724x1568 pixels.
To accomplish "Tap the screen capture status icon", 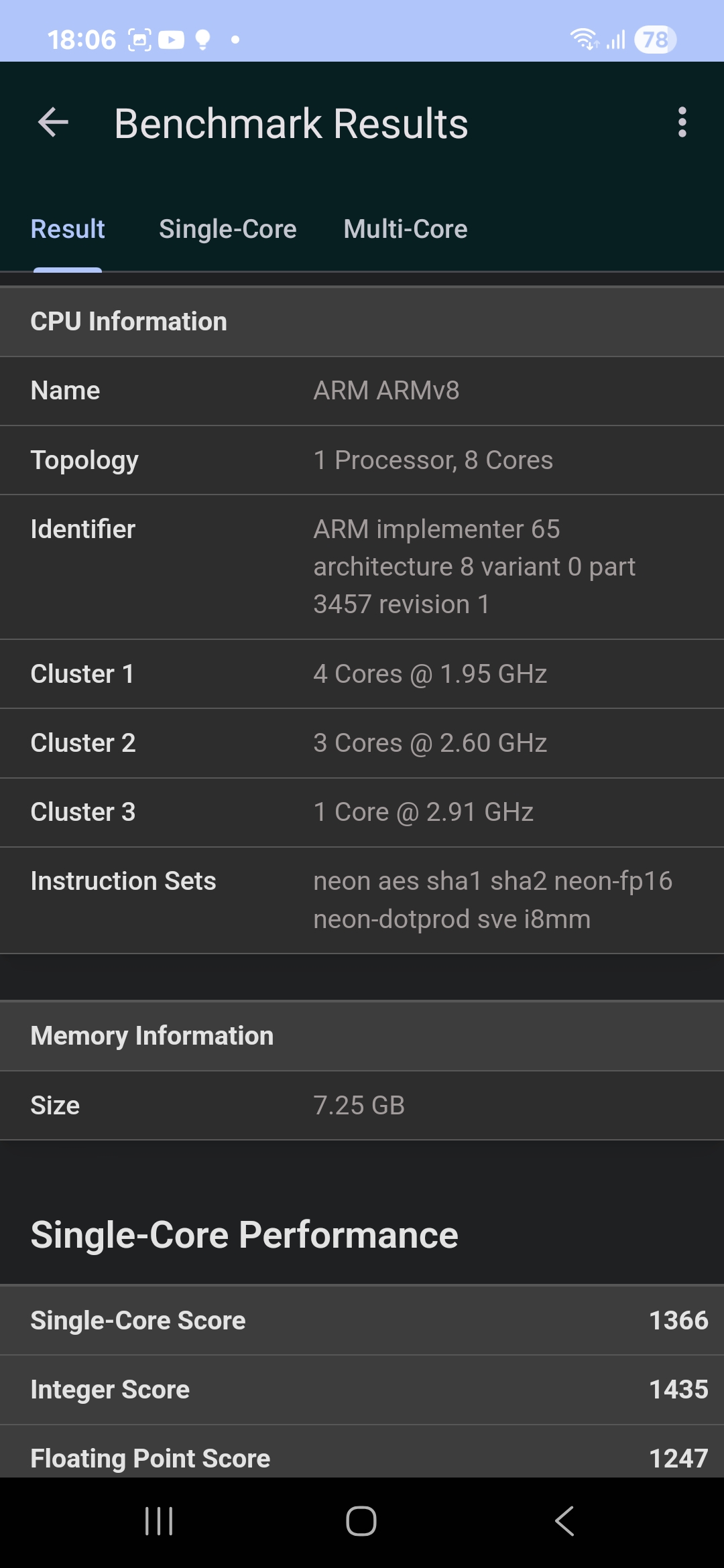I will [139, 40].
